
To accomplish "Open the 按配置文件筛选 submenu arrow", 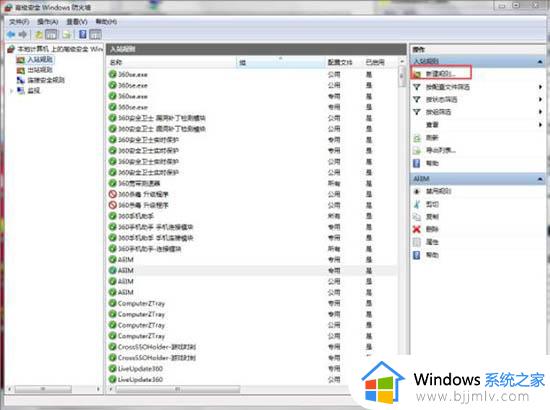I will point(541,87).
